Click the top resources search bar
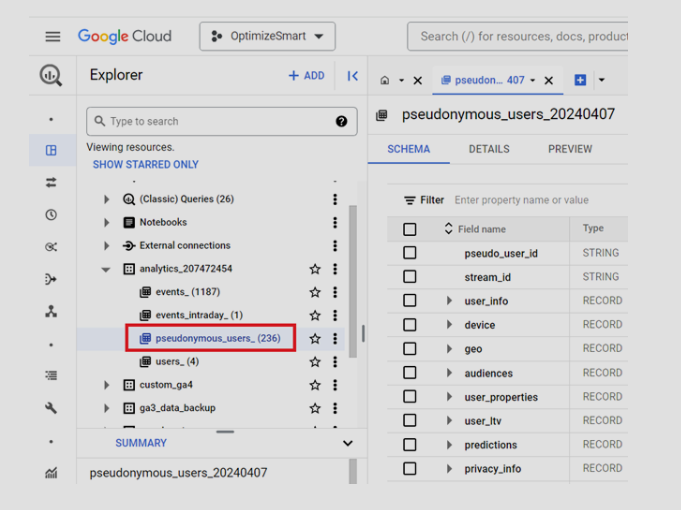Image resolution: width=681 pixels, height=510 pixels. click(518, 36)
